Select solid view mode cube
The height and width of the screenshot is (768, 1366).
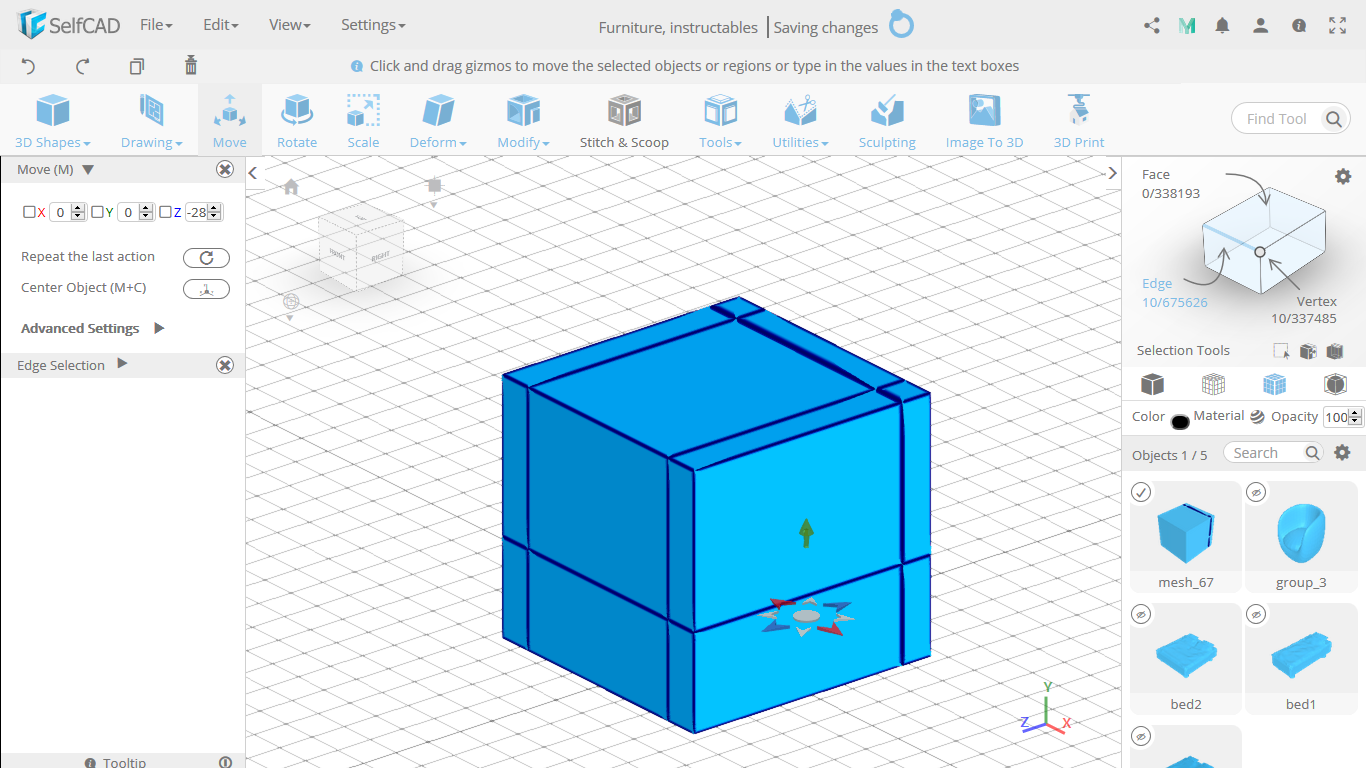tap(1153, 384)
